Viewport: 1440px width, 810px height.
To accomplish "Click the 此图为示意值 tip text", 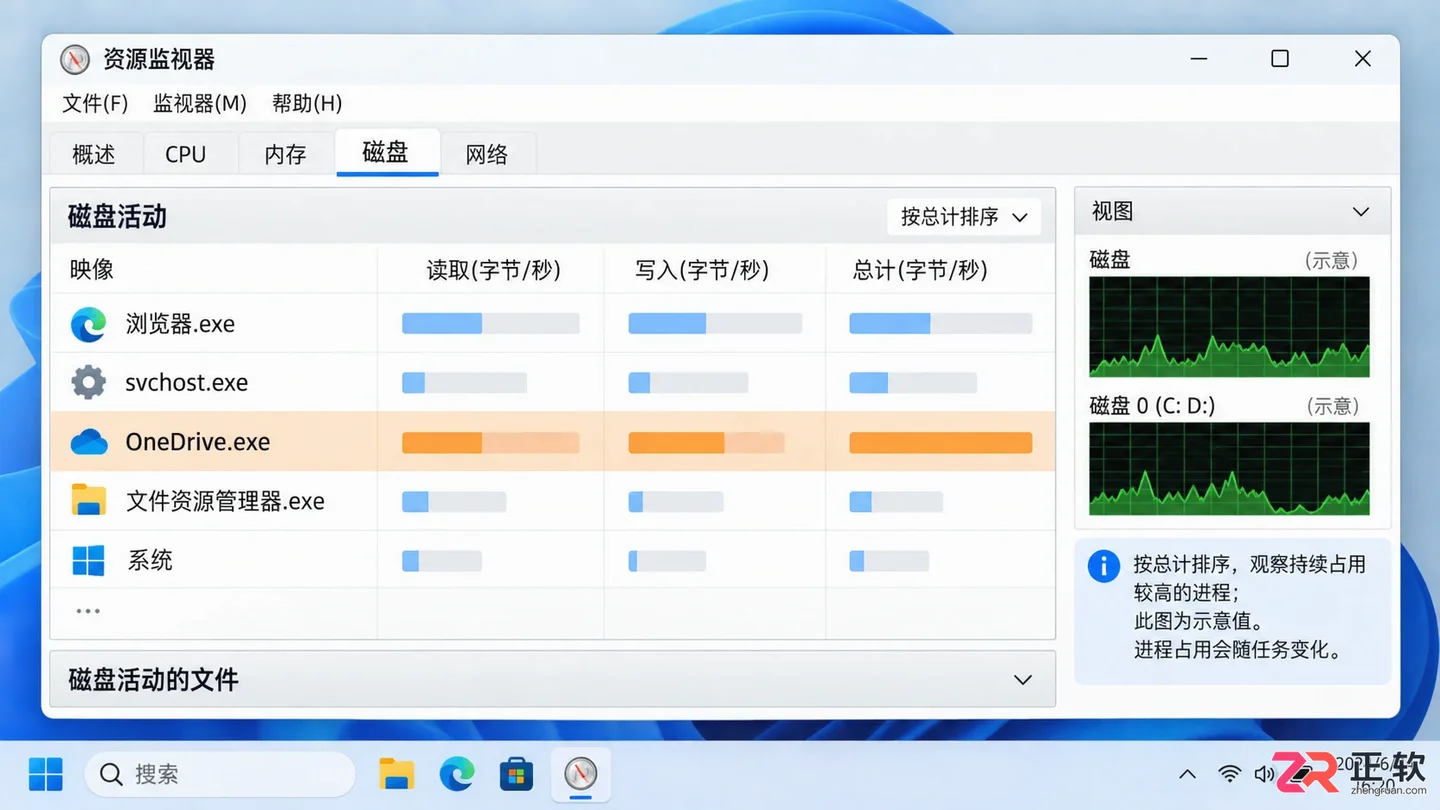I will point(1198,621).
